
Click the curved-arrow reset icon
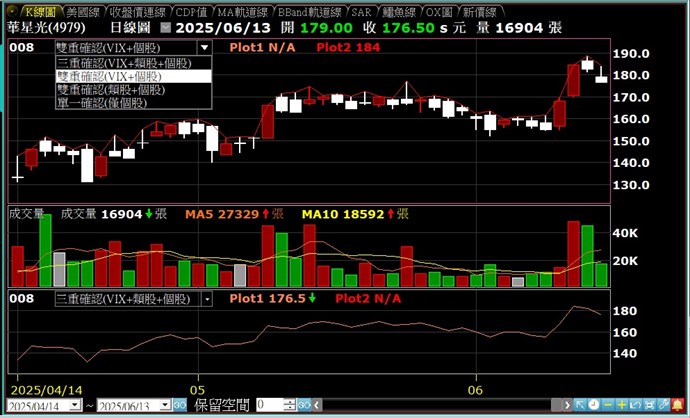click(635, 405)
